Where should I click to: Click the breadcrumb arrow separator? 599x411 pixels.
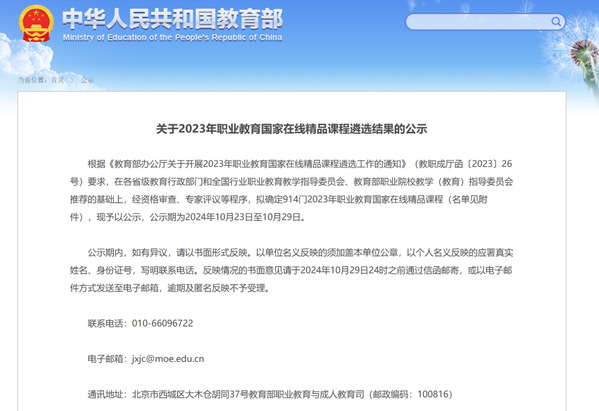71,80
